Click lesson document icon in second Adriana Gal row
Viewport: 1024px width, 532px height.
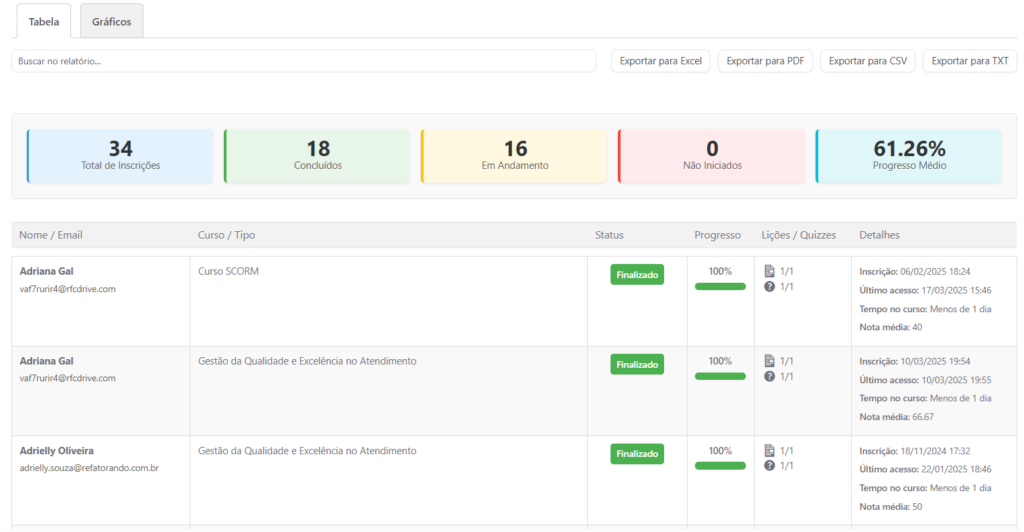coord(769,361)
